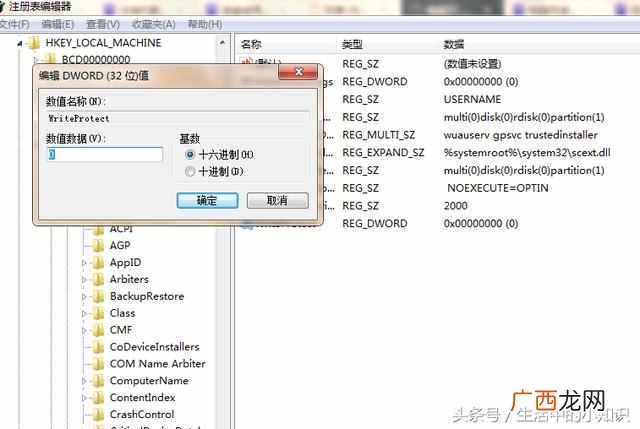Image resolution: width=640 pixels, height=429 pixels.
Task: Expand the ComputerName tree node
Action: point(84,381)
